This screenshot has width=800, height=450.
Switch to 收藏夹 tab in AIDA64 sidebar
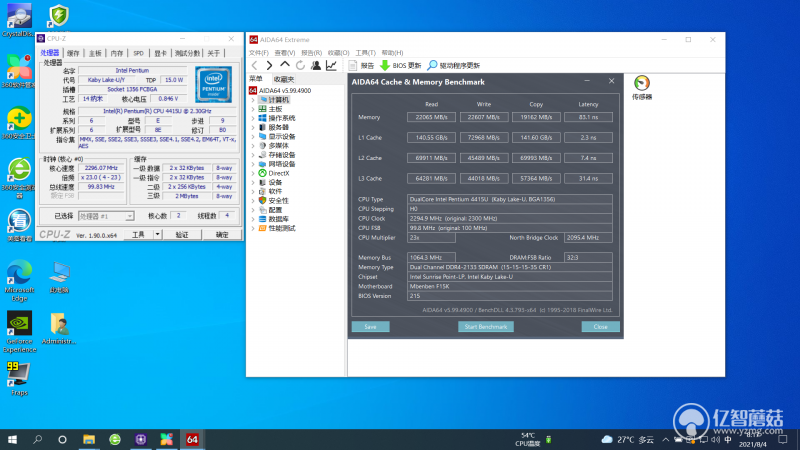[x=284, y=79]
